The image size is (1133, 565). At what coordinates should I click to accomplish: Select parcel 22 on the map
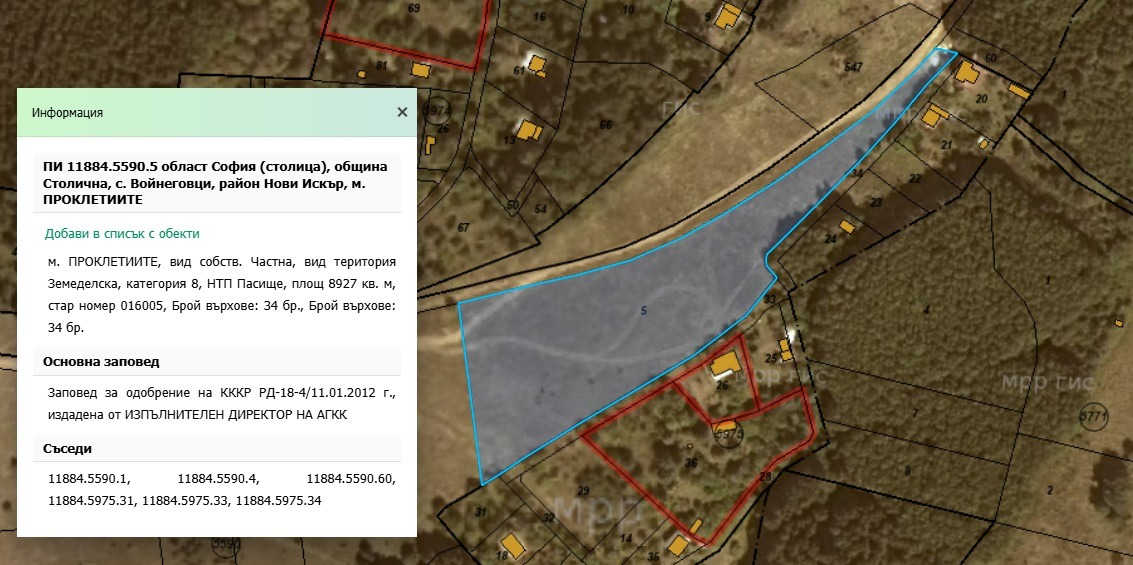[913, 179]
